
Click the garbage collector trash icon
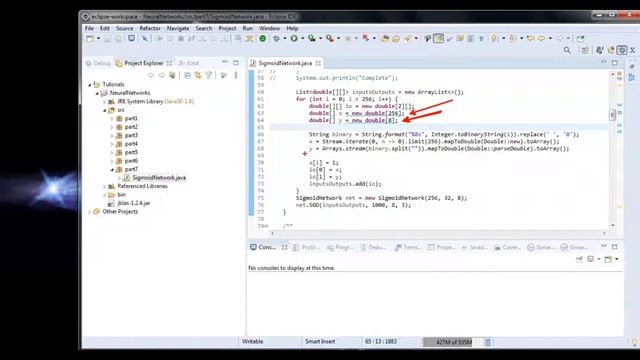tap(488, 342)
